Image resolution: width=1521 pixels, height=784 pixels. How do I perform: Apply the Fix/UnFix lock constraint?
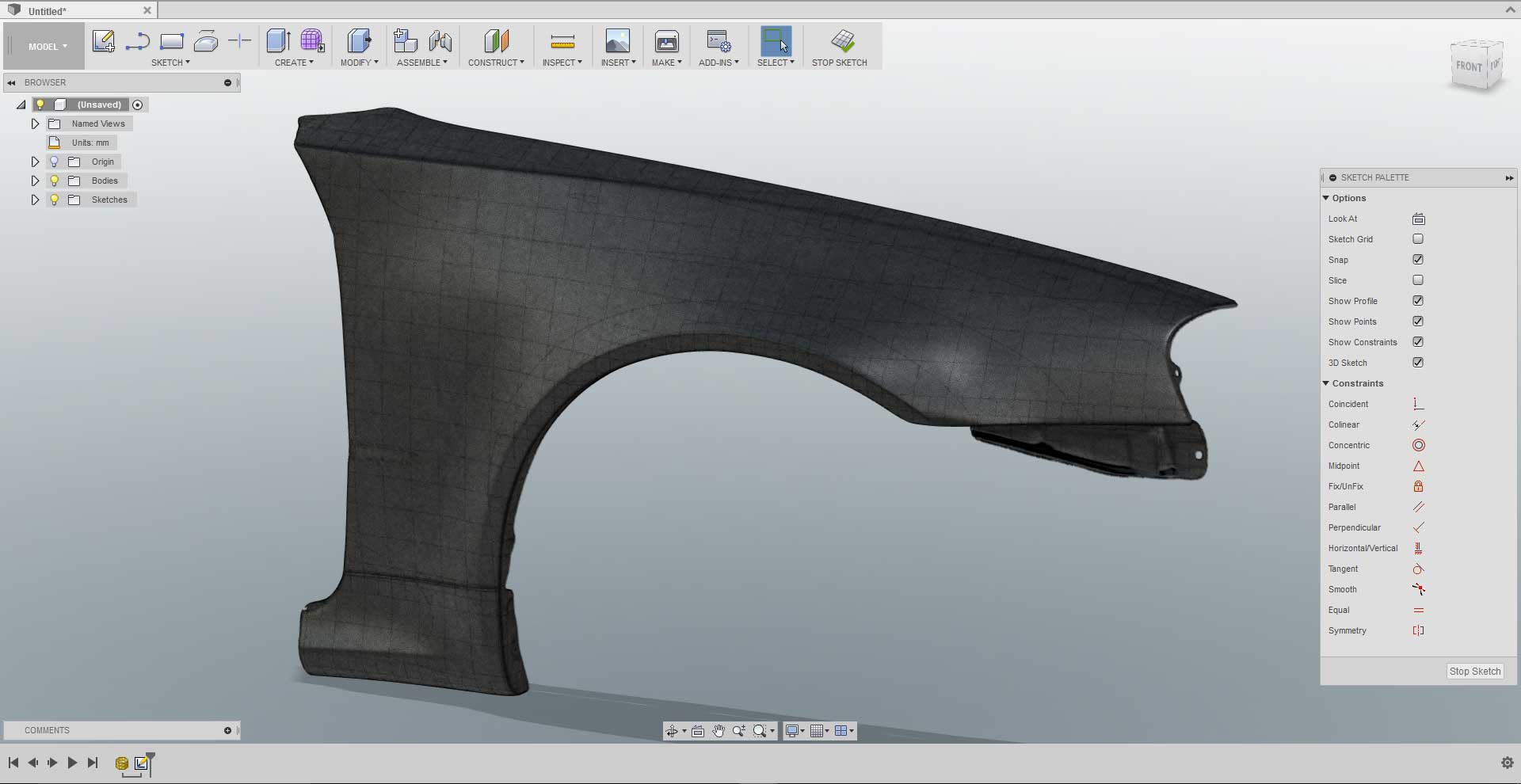pos(1418,486)
